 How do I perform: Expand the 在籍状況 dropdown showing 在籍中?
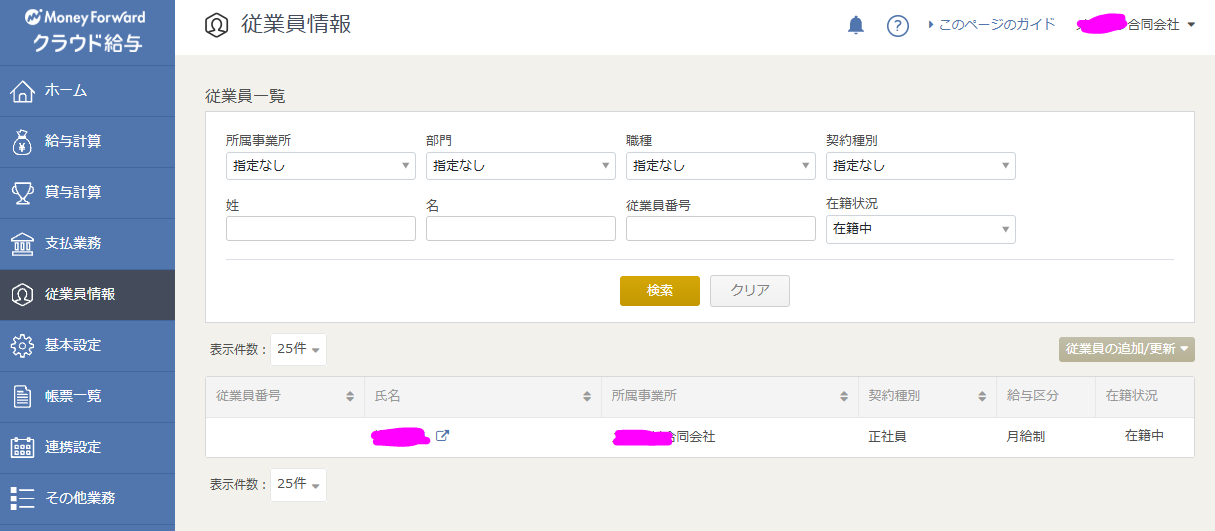[x=920, y=229]
